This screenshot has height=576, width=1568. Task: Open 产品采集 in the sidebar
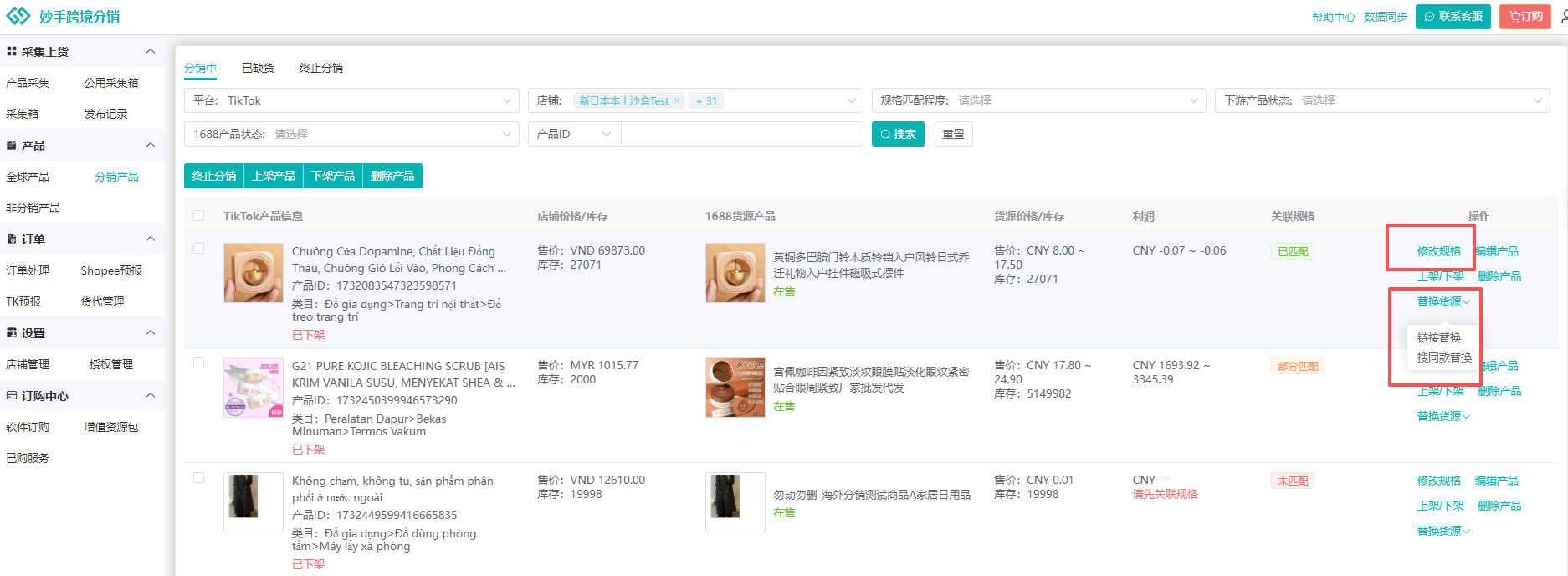[28, 83]
